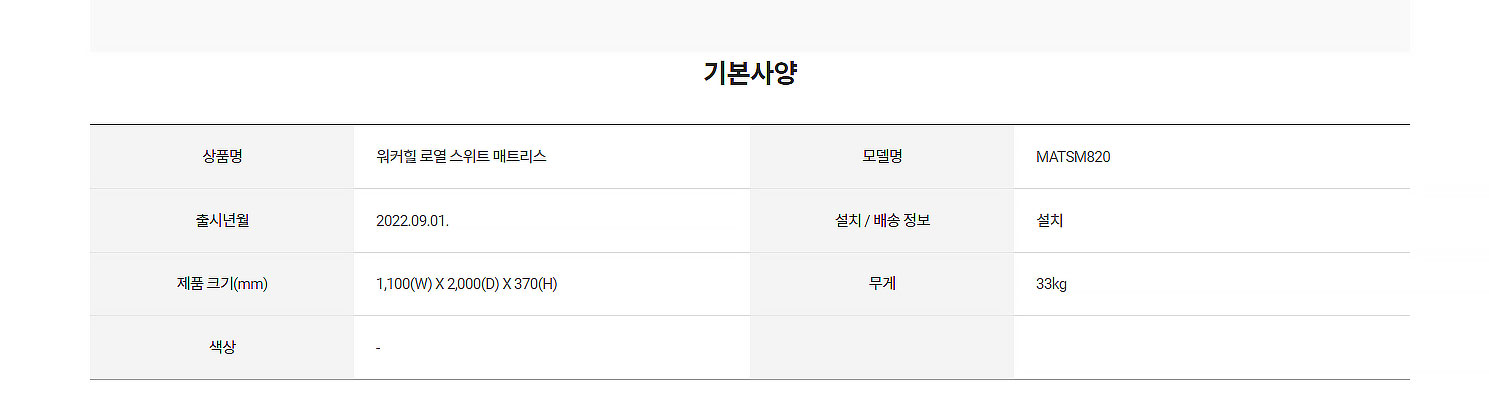Click release date 2022.09.01.
Screen dimensions: 1489x398
point(412,221)
